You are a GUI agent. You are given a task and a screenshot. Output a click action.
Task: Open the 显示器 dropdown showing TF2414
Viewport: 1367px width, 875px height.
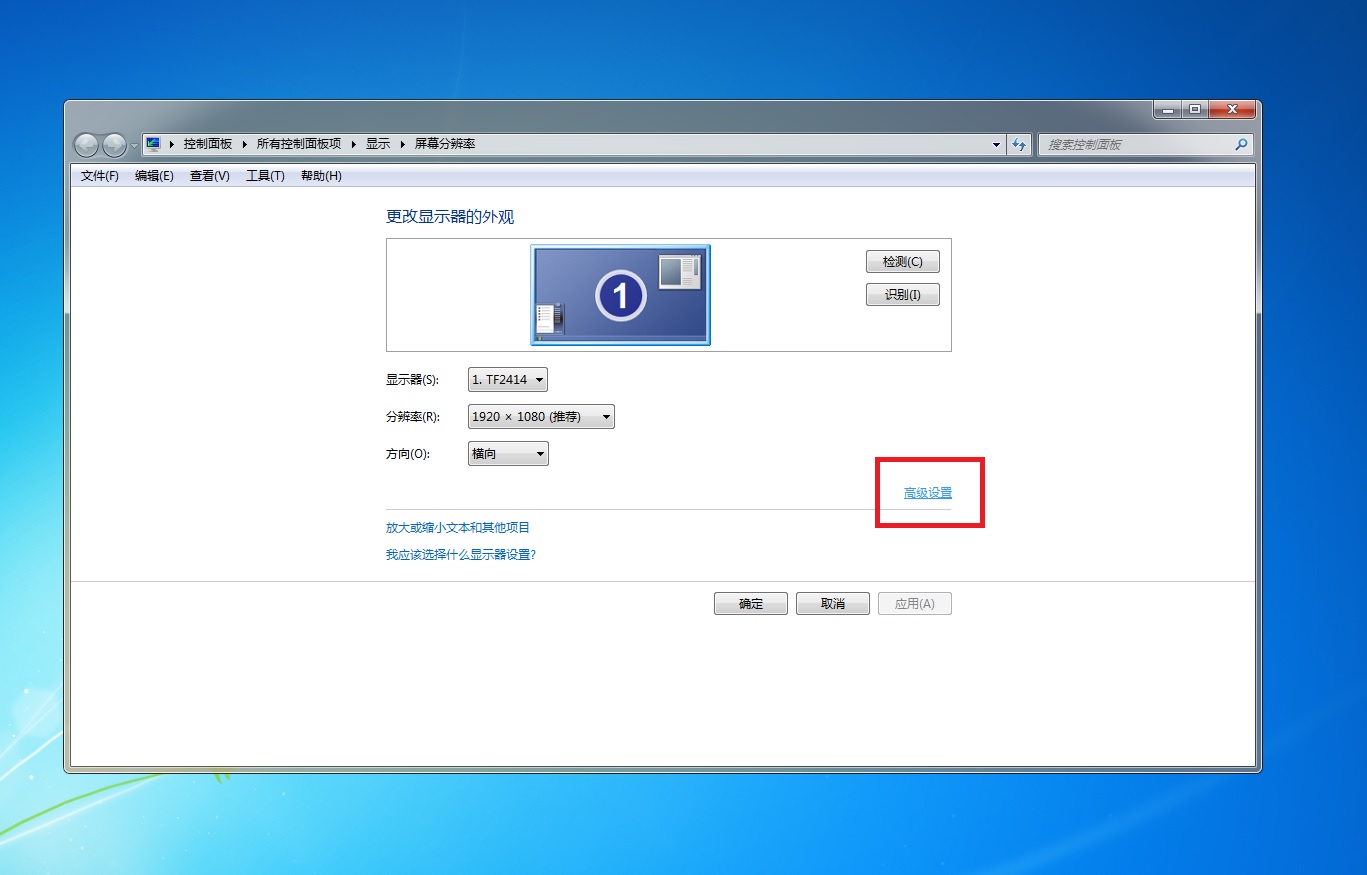pyautogui.click(x=508, y=380)
